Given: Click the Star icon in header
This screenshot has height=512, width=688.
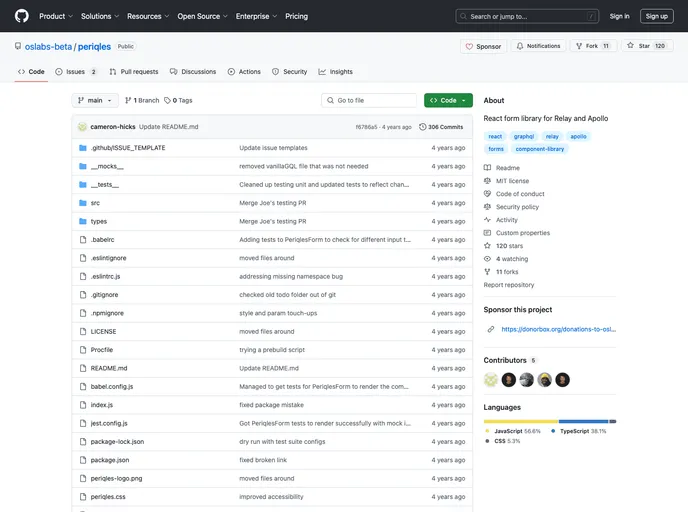Looking at the screenshot, I should pos(631,46).
